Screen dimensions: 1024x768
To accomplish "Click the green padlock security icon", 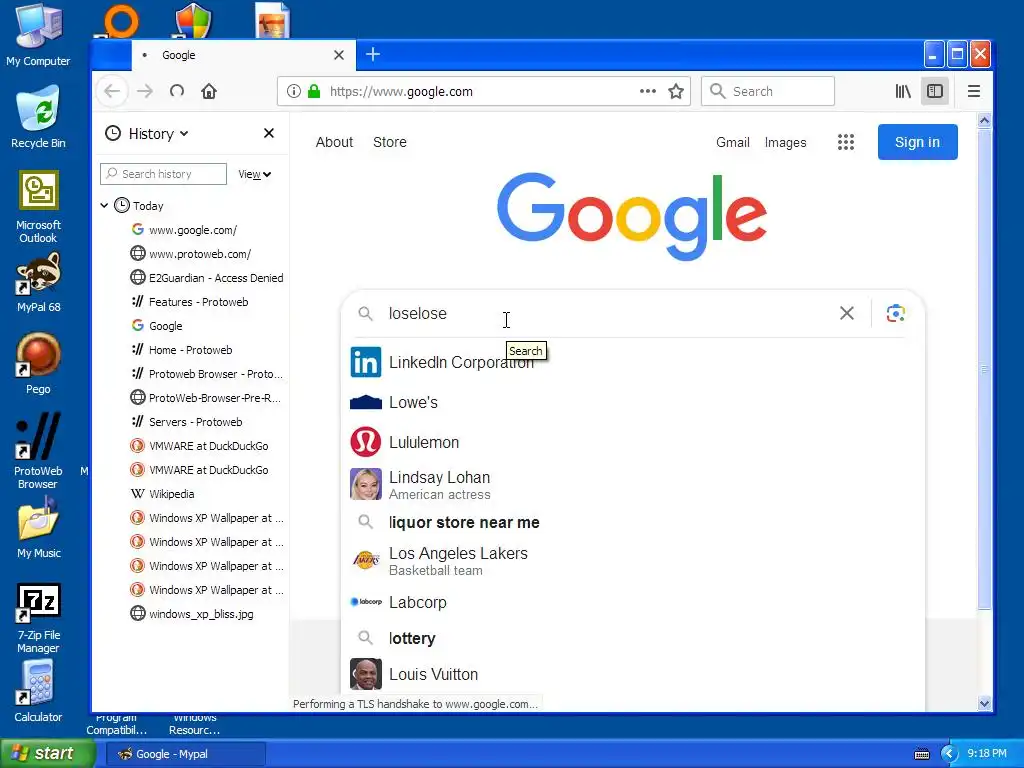I will tap(314, 91).
